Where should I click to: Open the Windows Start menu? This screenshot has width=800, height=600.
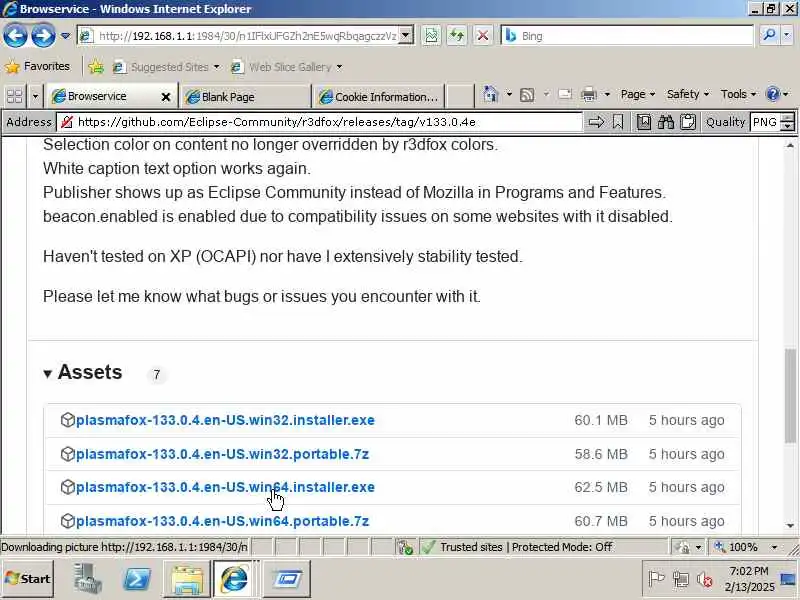[28, 579]
